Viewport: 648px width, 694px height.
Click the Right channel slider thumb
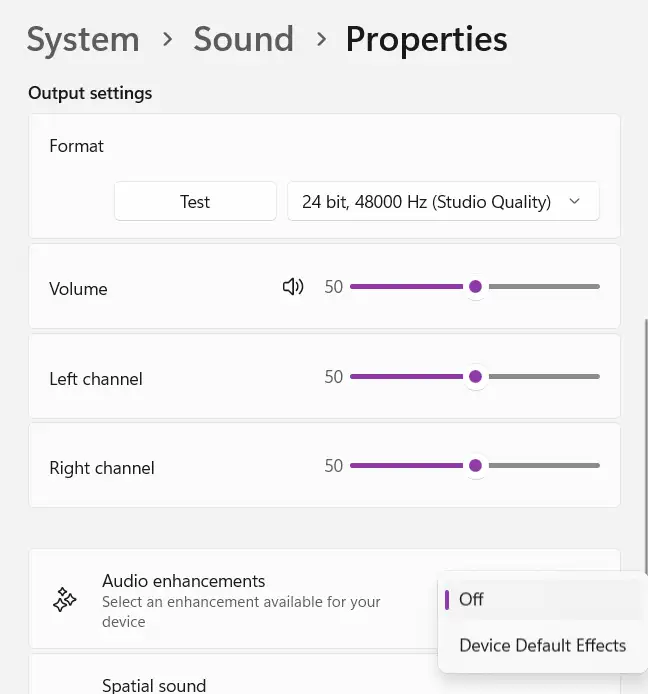(x=476, y=466)
